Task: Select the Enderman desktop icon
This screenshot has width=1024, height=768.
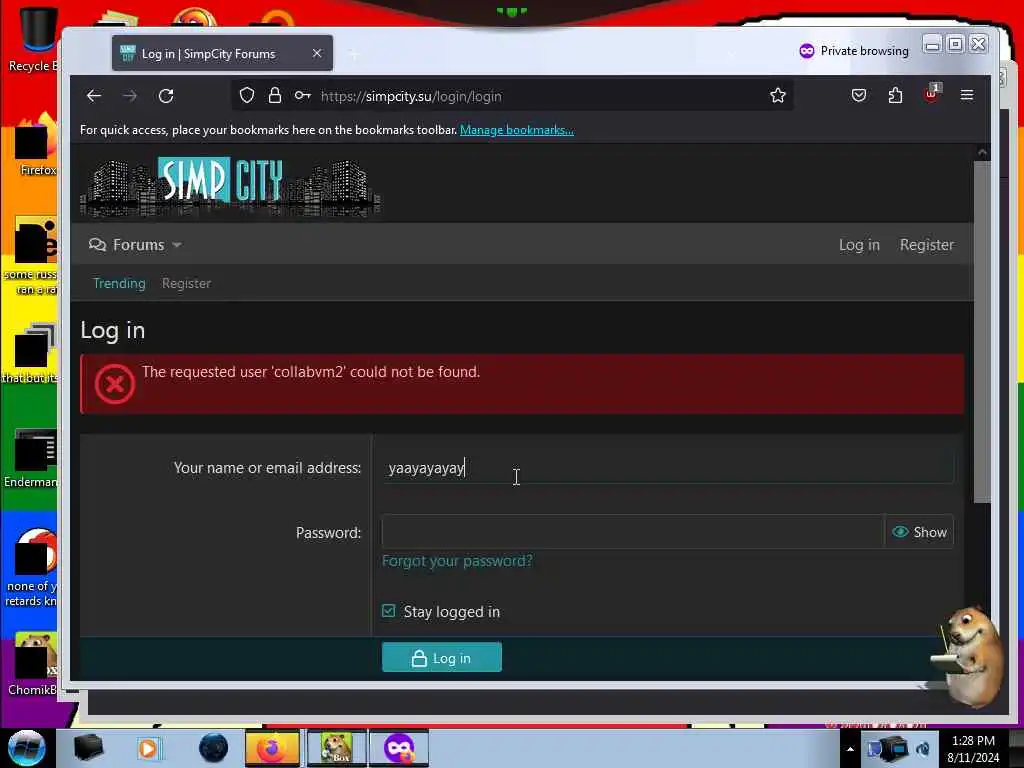Action: [31, 457]
